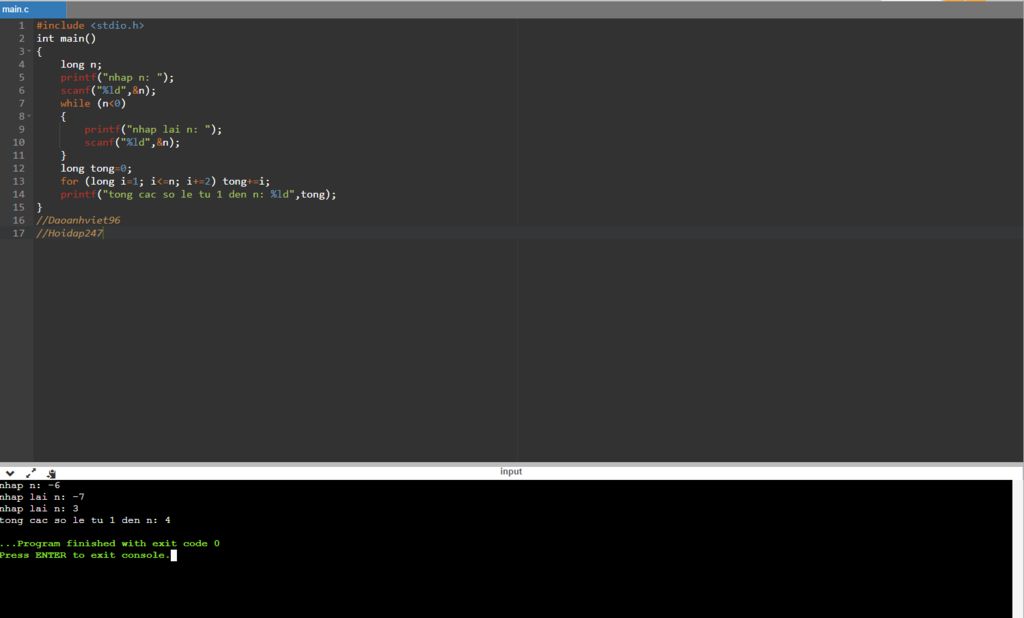Click 'Program finished with exit code 0' message
Screen dimensions: 1024x618
point(110,544)
